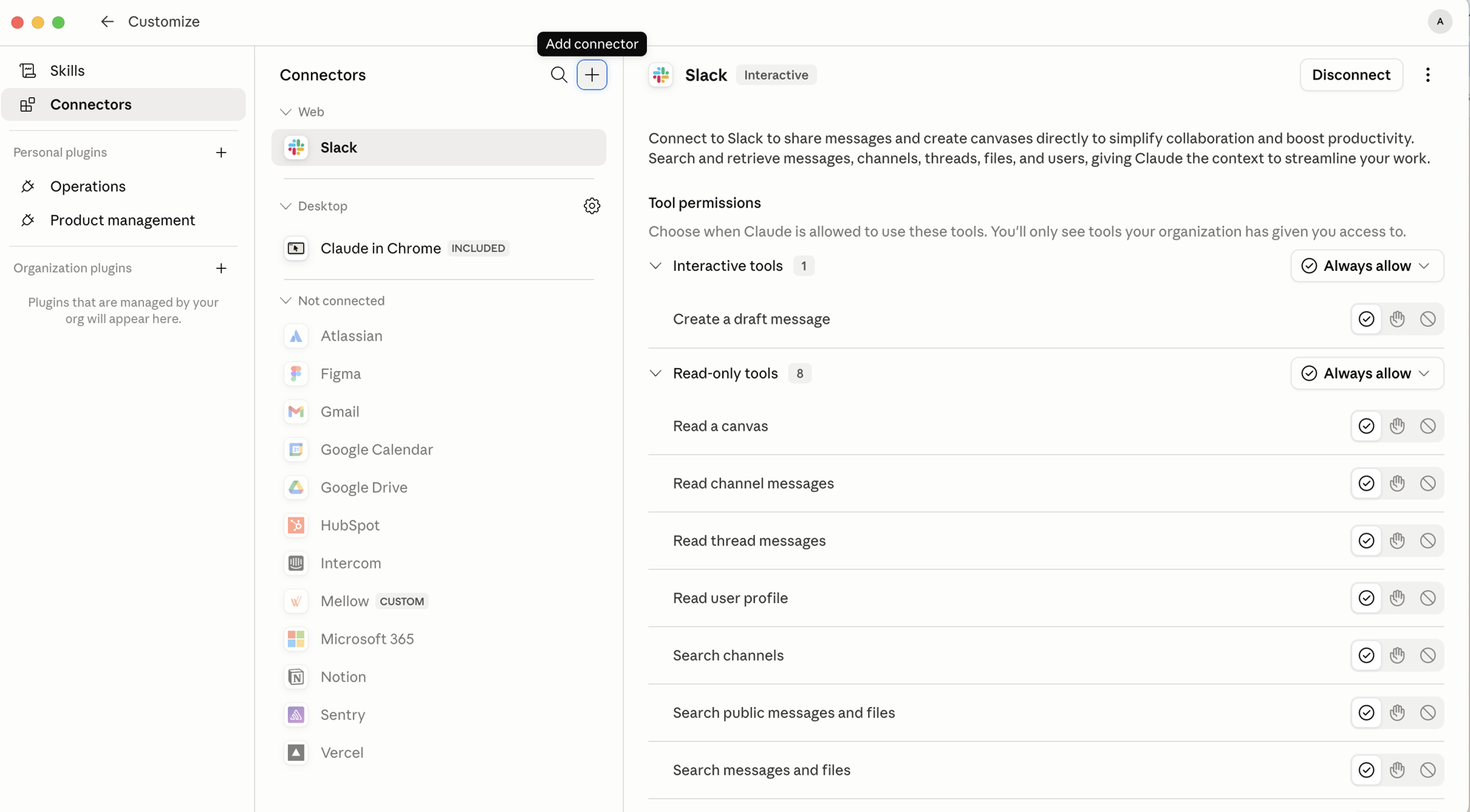
Task: Collapse the Interactive tools section
Action: coord(655,266)
